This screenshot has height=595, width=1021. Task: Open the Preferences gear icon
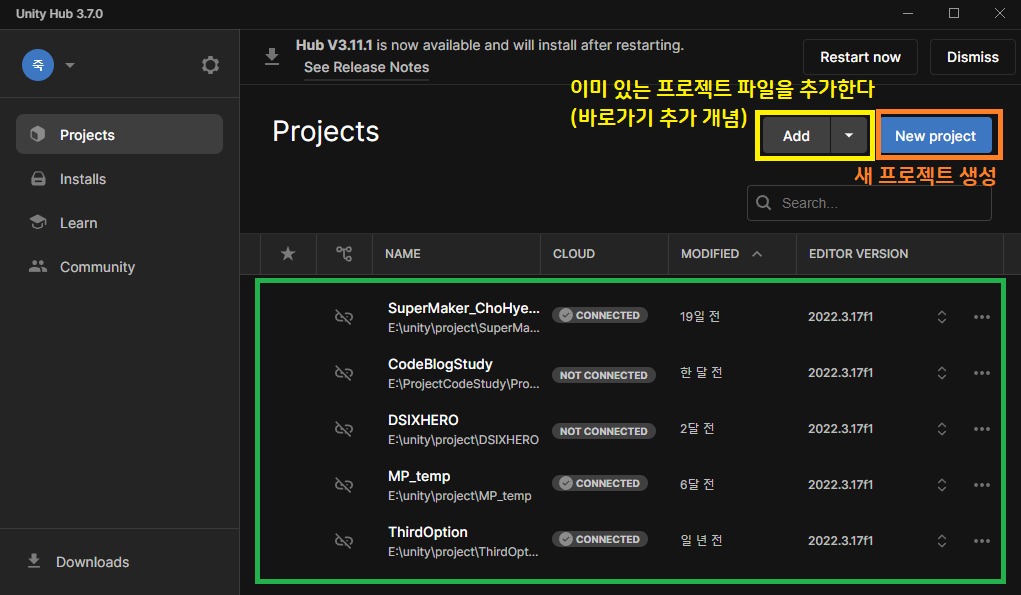210,65
